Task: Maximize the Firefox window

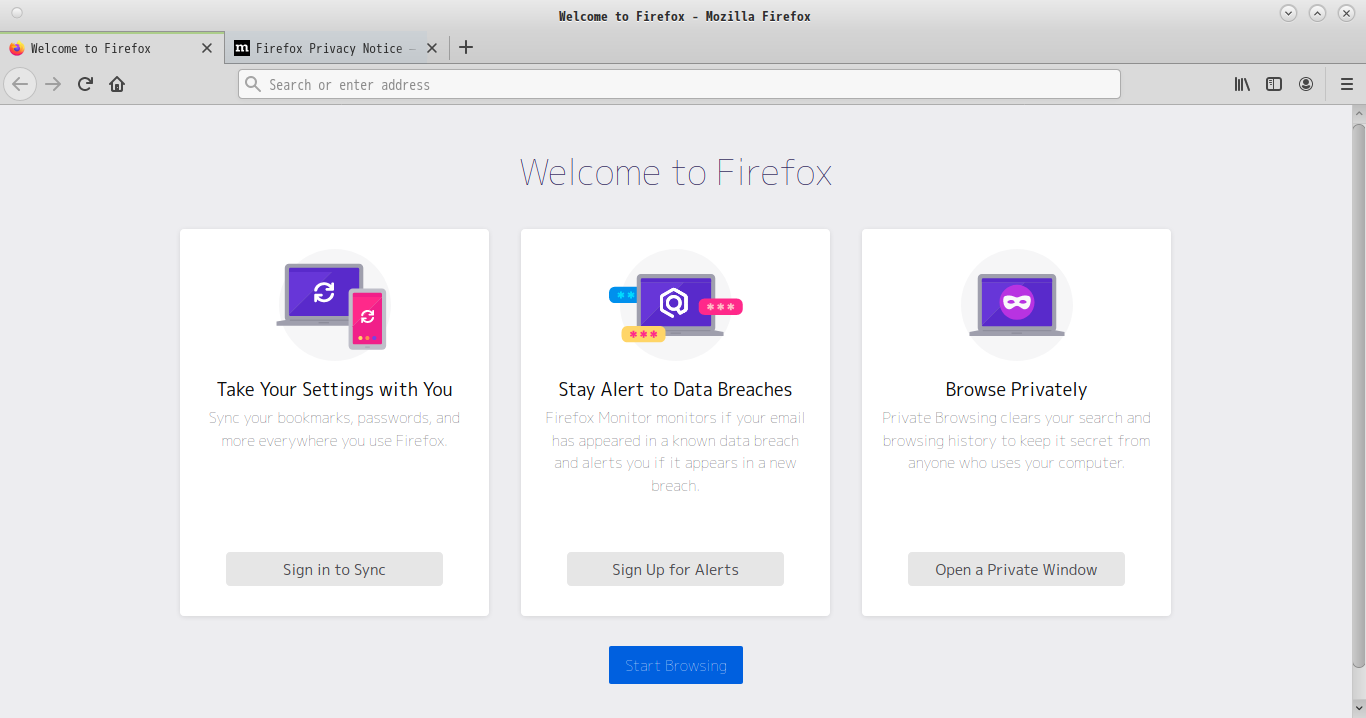Action: pyautogui.click(x=1318, y=13)
